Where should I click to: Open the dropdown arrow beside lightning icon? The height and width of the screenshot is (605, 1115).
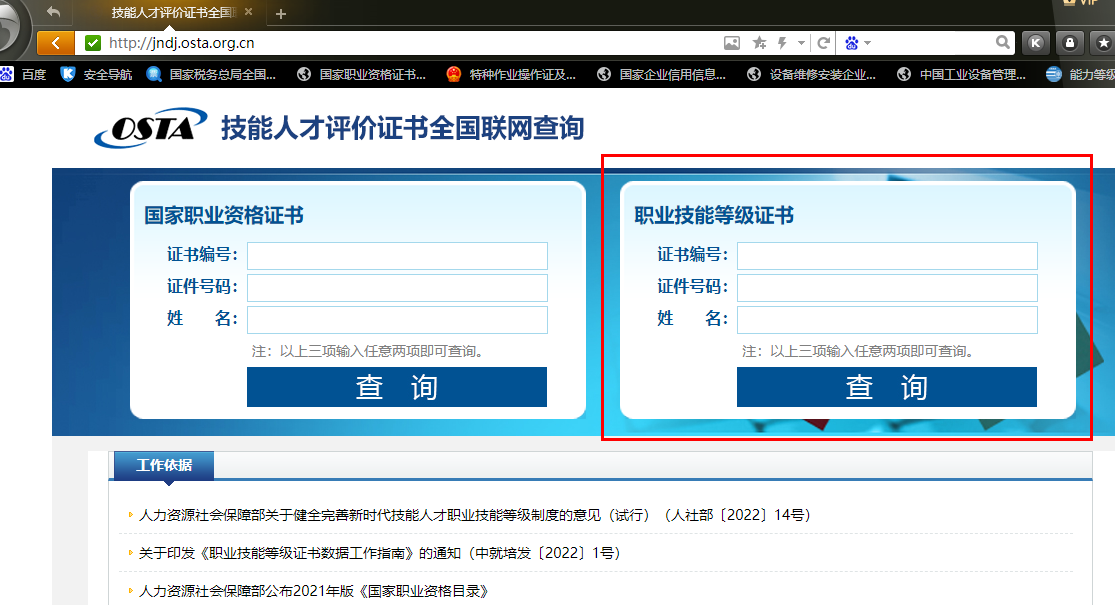(x=801, y=43)
